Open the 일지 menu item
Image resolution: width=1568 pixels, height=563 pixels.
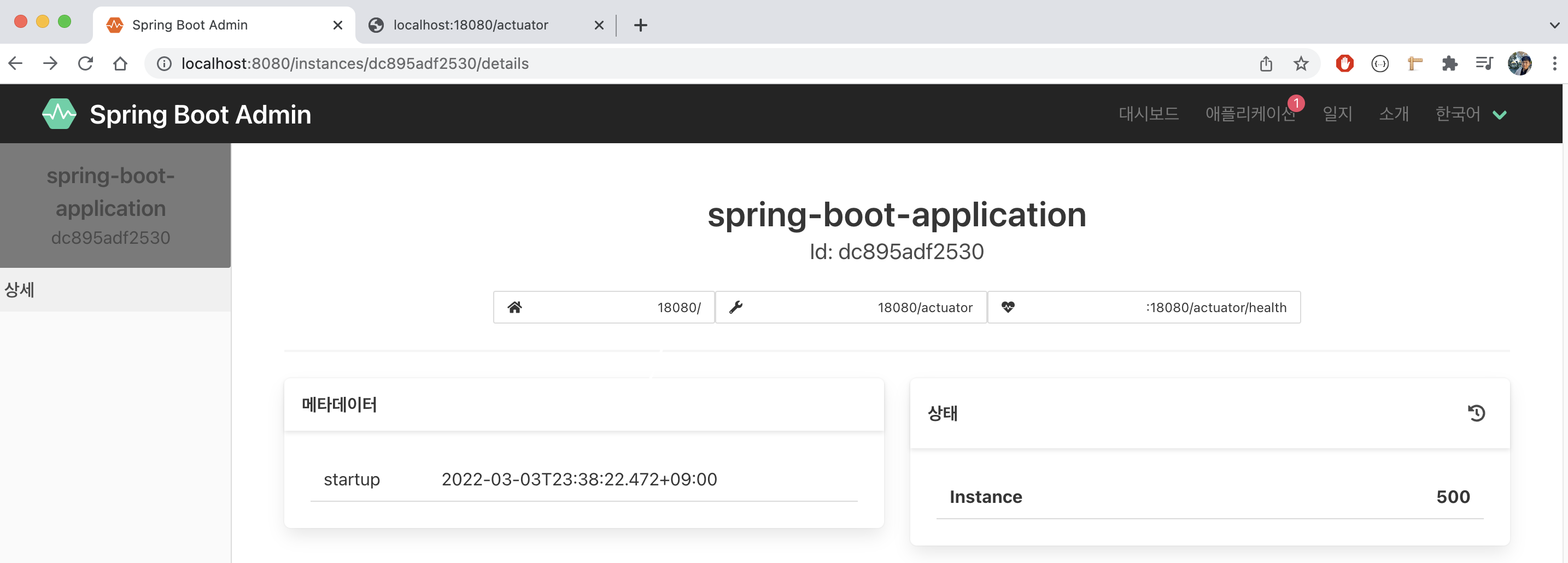[1337, 114]
